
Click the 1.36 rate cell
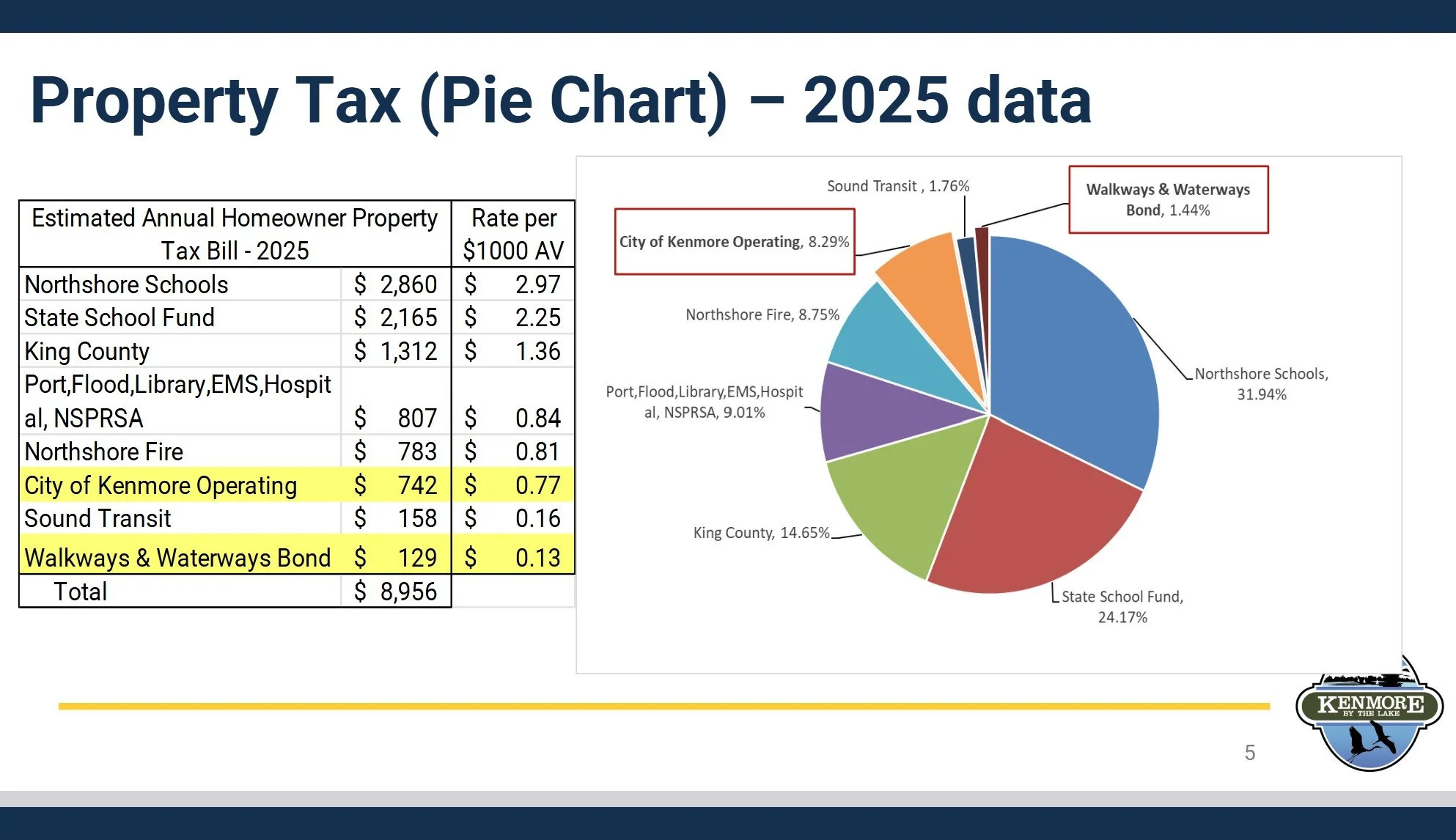point(513,351)
